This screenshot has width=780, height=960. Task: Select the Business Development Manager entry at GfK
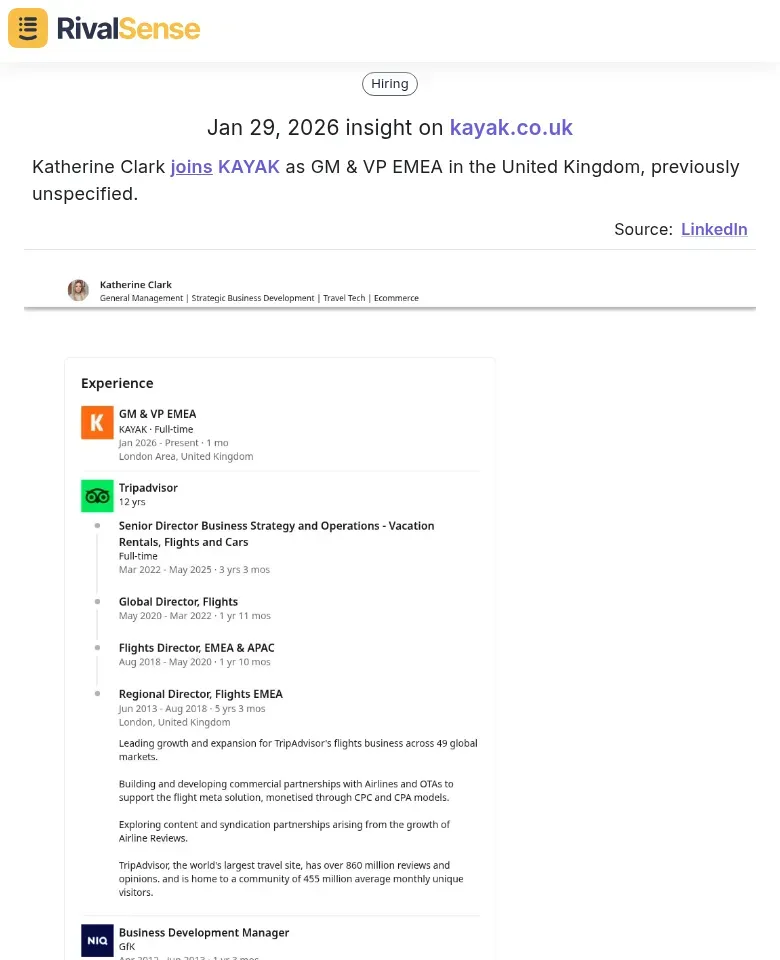point(204,932)
